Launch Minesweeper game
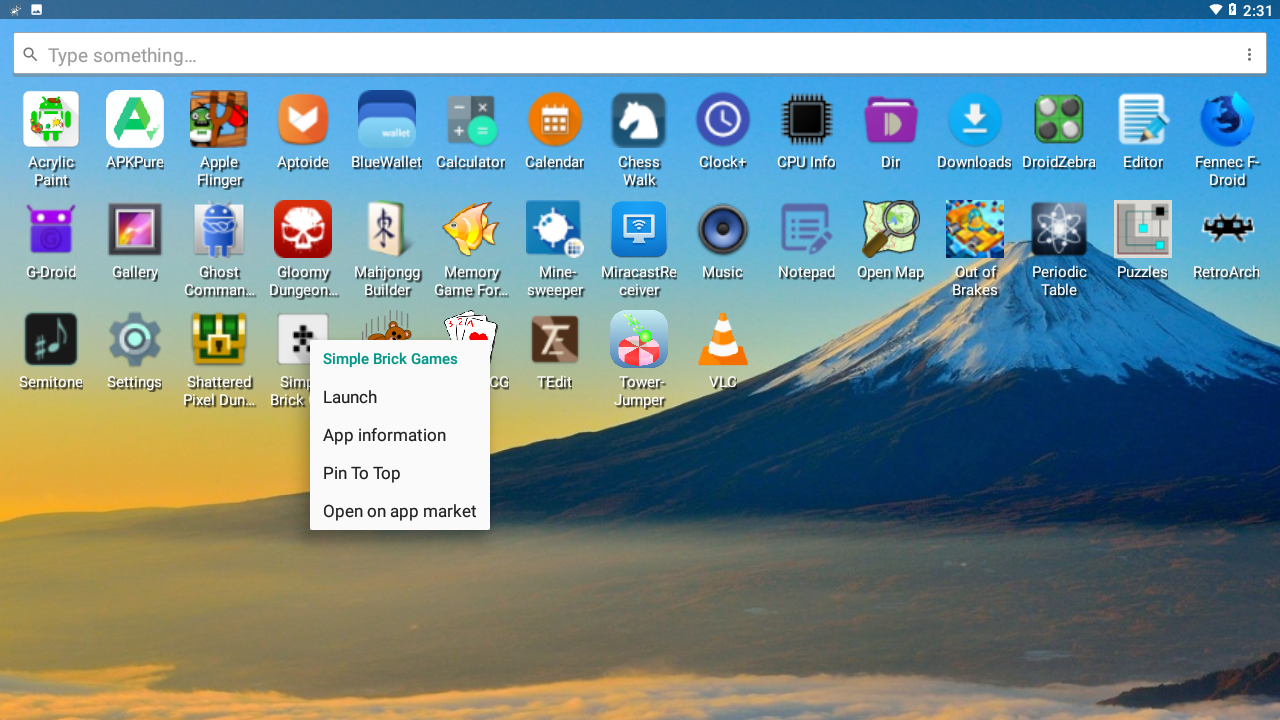This screenshot has width=1280, height=720. click(555, 230)
